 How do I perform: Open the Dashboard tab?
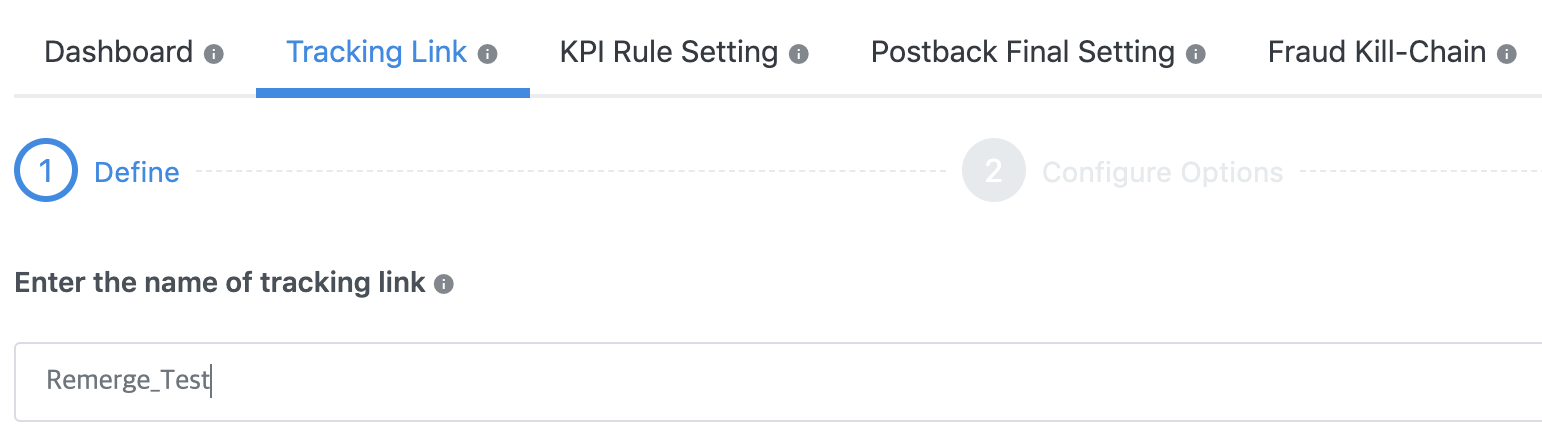pyautogui.click(x=119, y=52)
